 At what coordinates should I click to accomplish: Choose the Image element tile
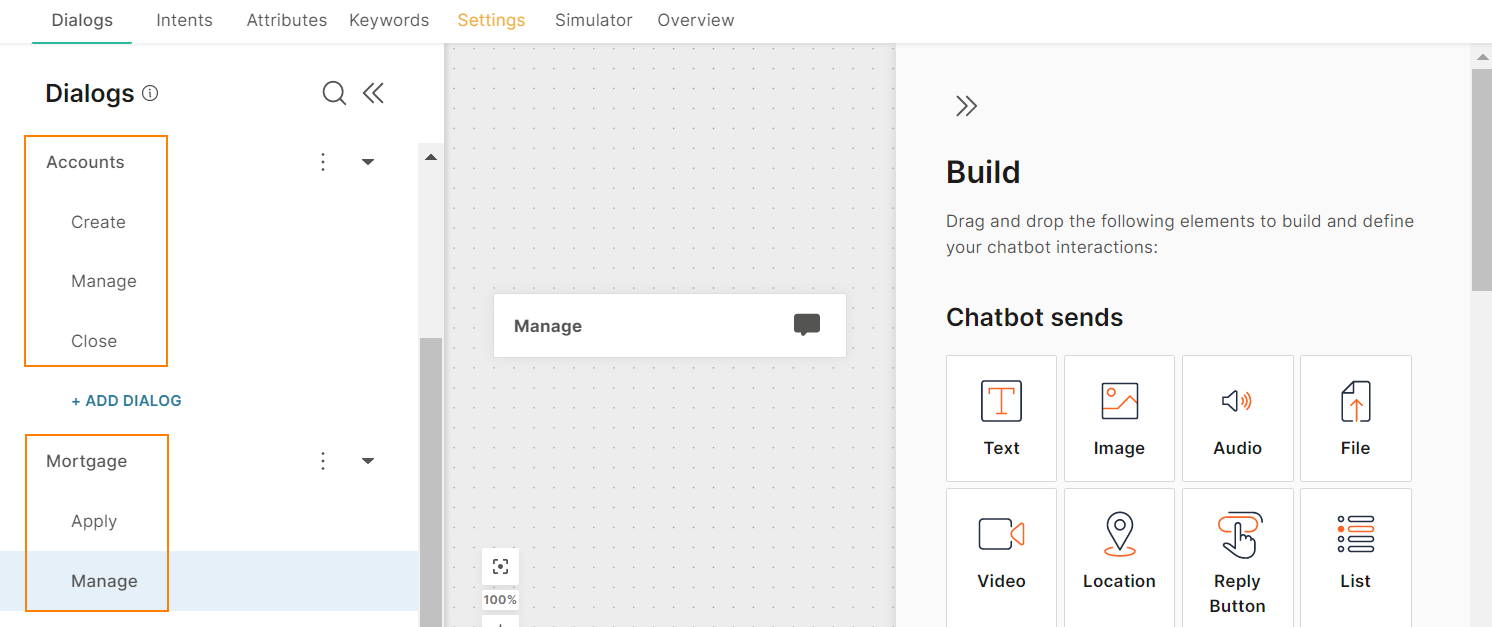1119,418
